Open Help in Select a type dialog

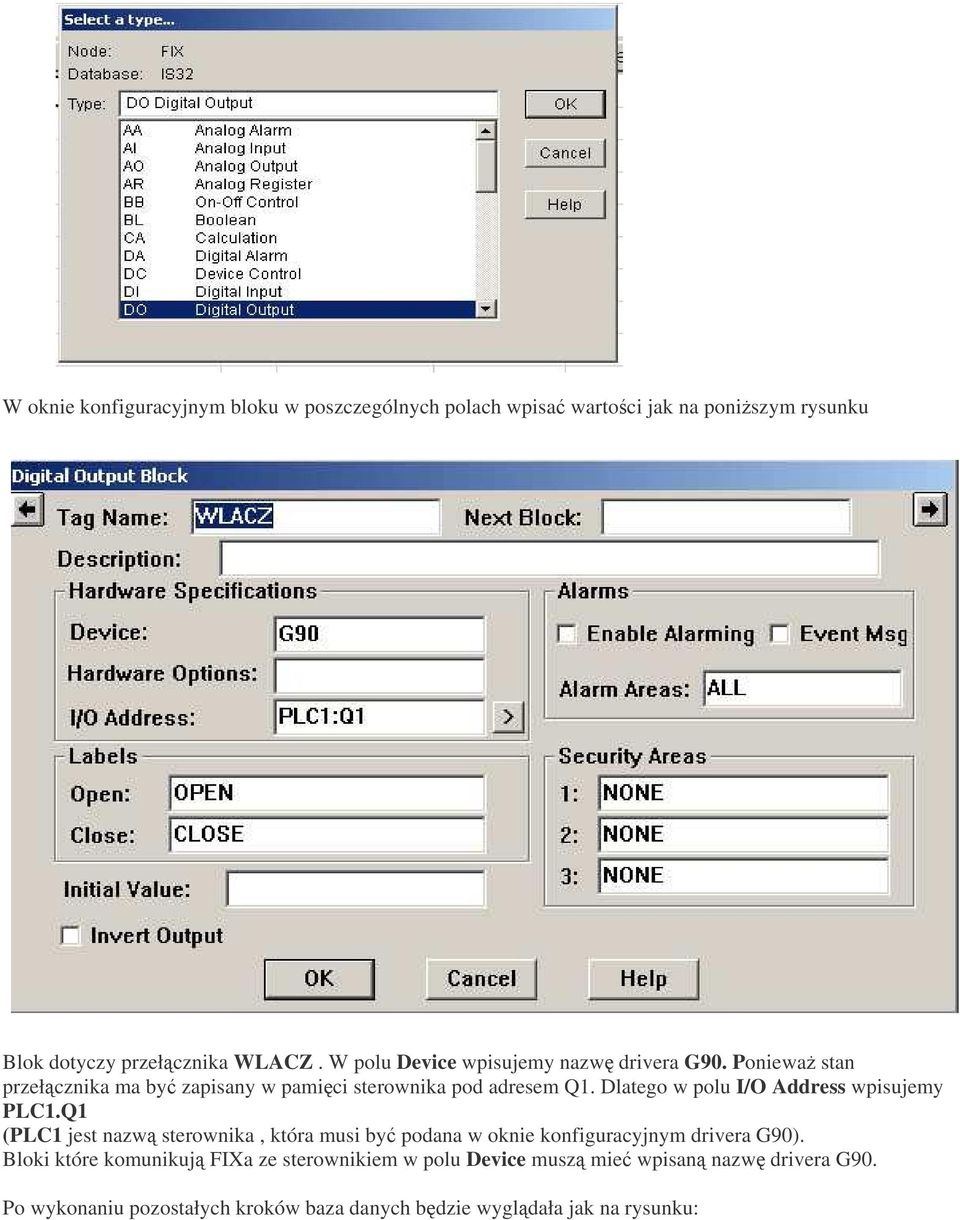point(565,204)
